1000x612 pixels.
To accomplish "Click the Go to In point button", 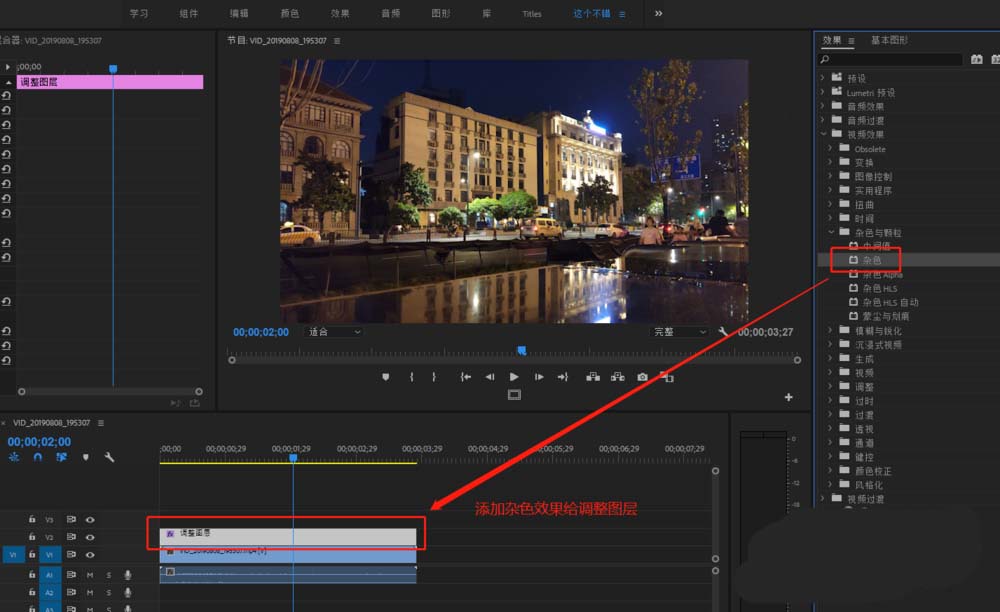I will pyautogui.click(x=465, y=377).
